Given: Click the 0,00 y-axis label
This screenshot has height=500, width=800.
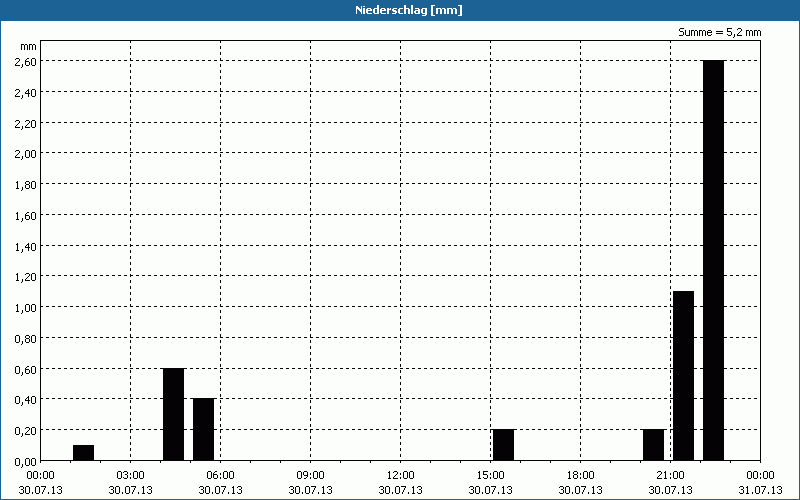Looking at the screenshot, I should (x=26, y=462).
